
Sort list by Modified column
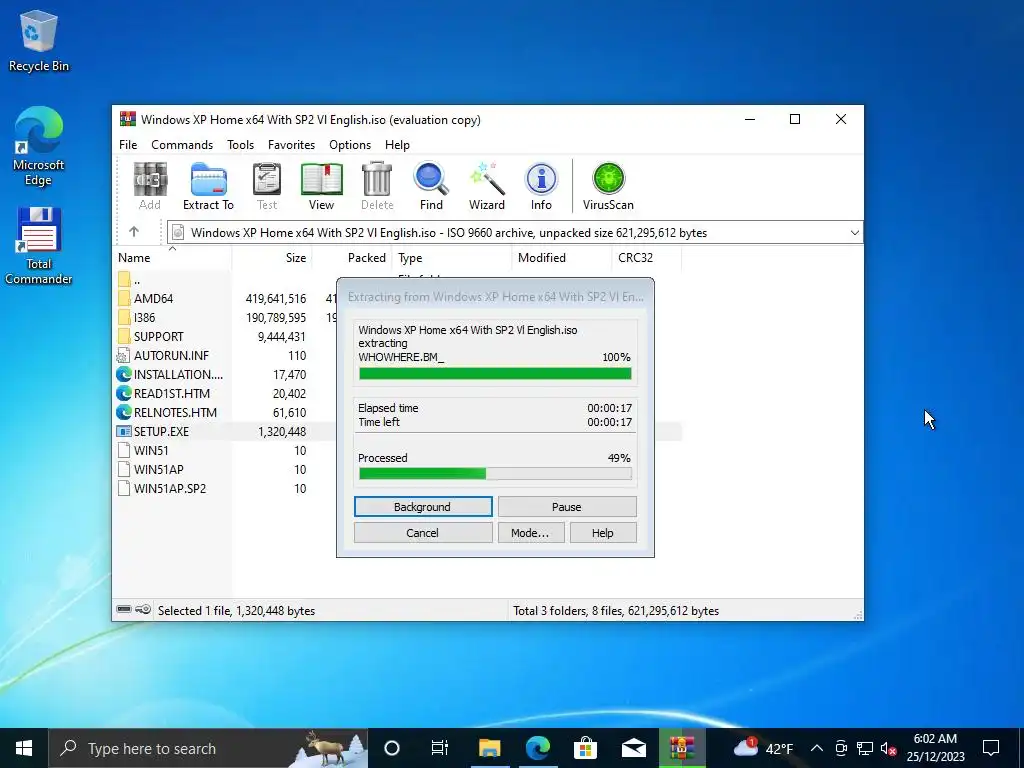[x=562, y=258]
